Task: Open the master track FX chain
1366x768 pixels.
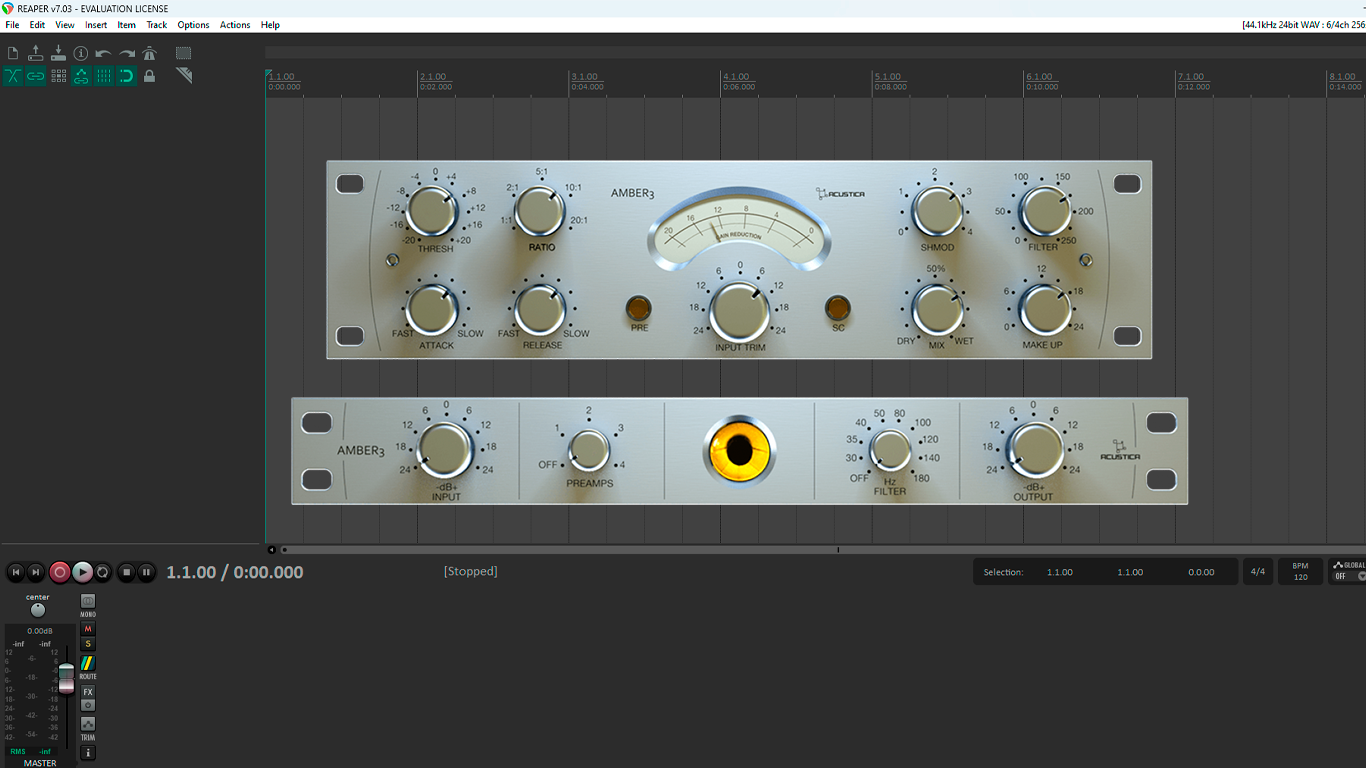Action: pyautogui.click(x=88, y=692)
